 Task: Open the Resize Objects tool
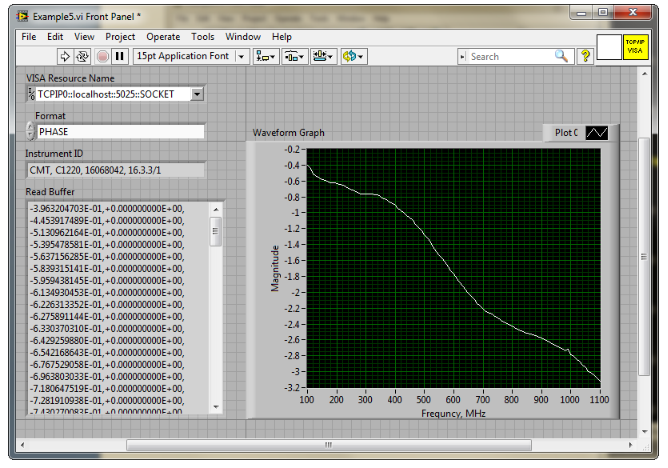323,56
